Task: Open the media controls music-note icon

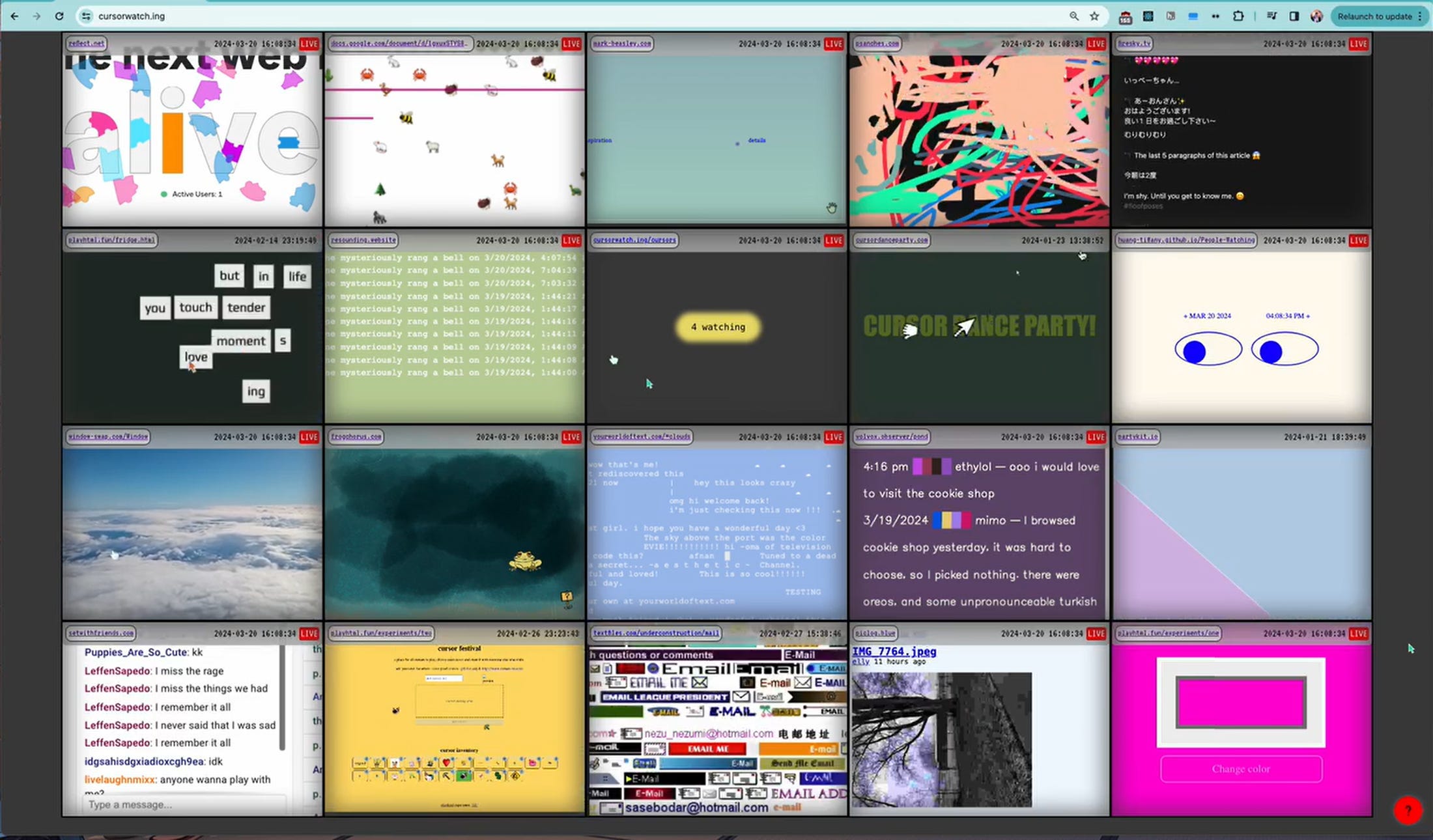Action: [1271, 16]
